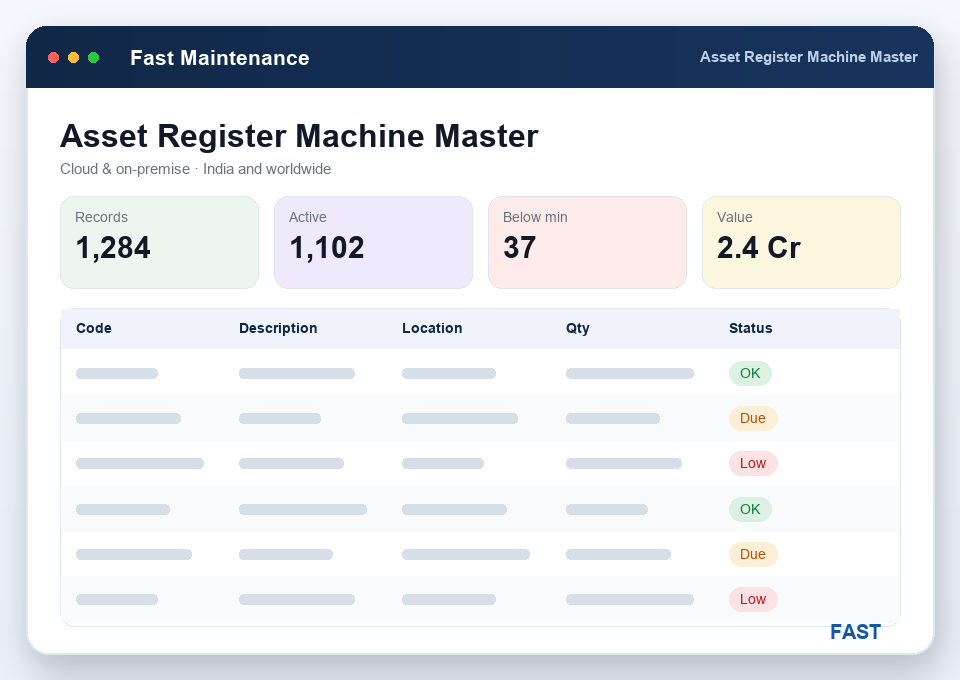The height and width of the screenshot is (680, 960).
Task: Sort by the Status column header
Action: tap(751, 328)
